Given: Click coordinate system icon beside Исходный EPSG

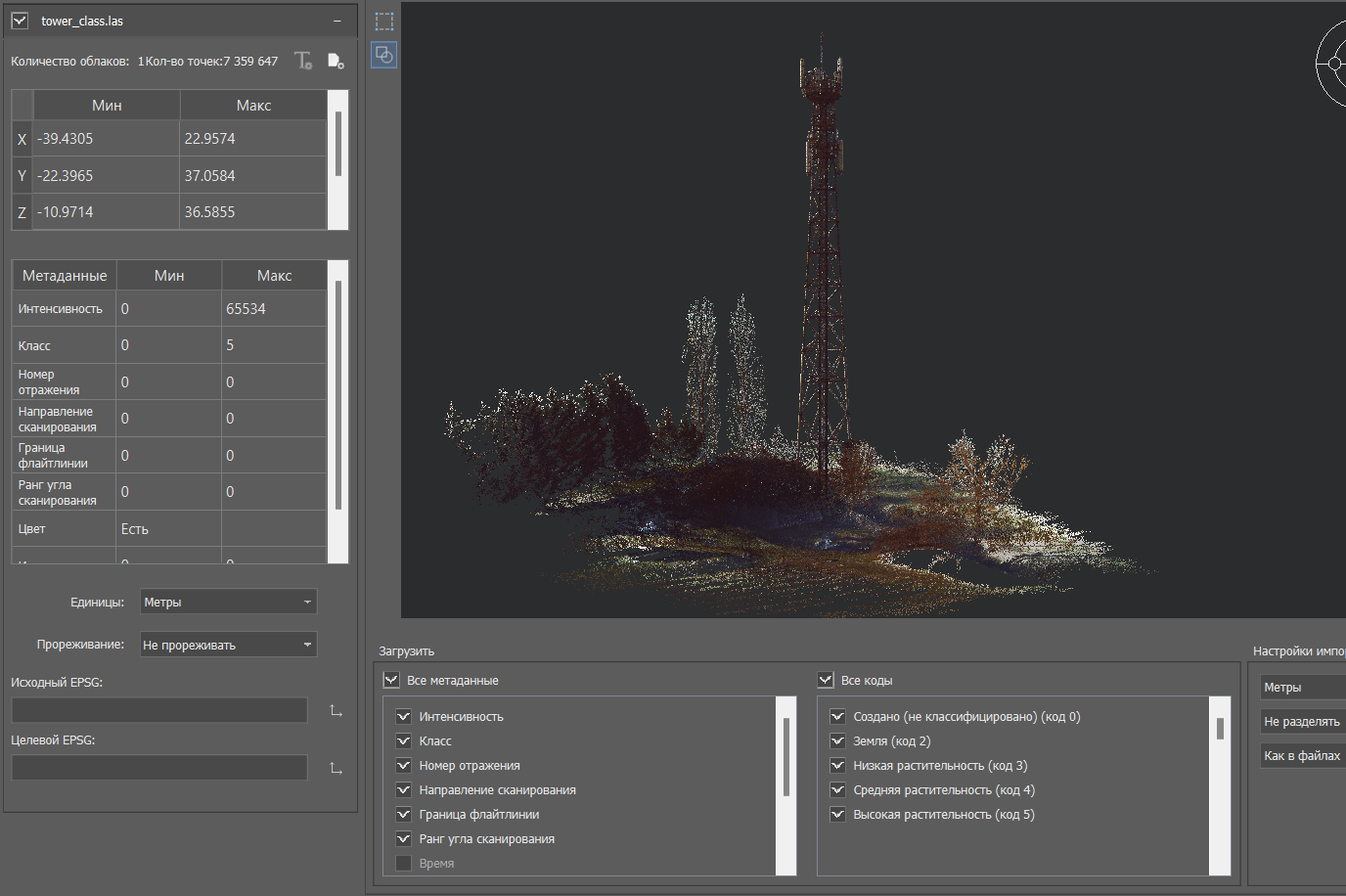Looking at the screenshot, I should tap(336, 711).
